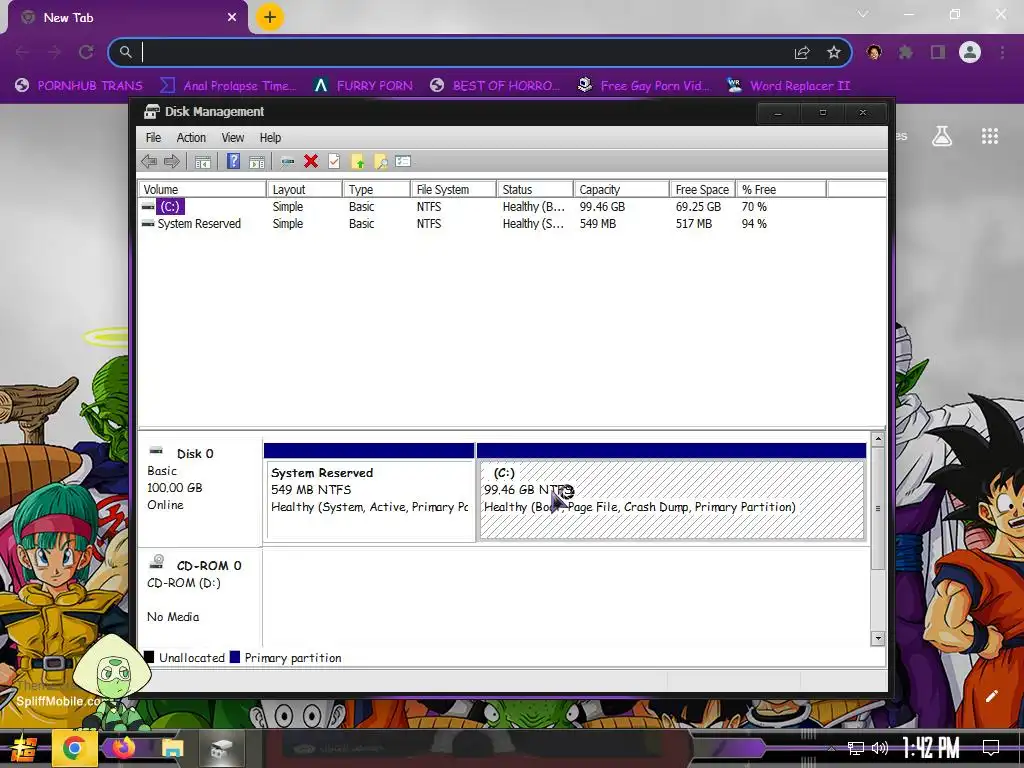
Task: Select the Disk 0 Basic label panel
Action: pos(200,492)
